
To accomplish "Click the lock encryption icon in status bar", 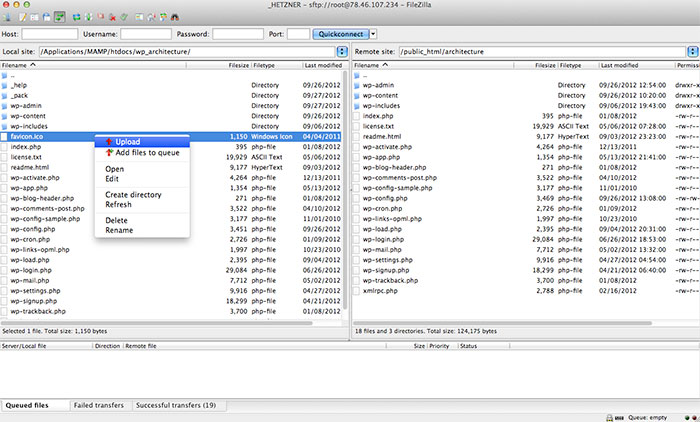I will pos(609,418).
